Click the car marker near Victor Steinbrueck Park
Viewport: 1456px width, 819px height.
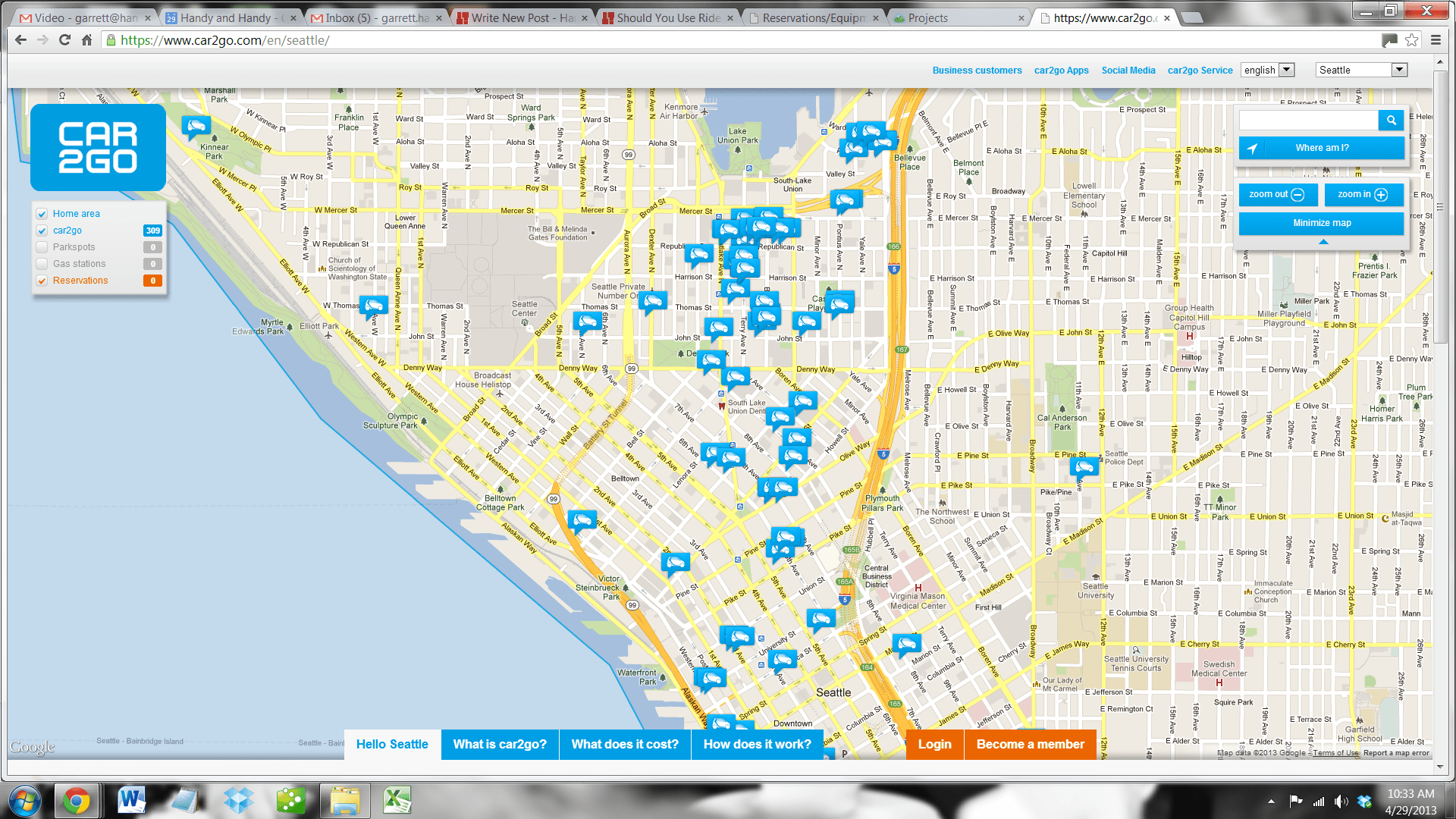pos(675,563)
